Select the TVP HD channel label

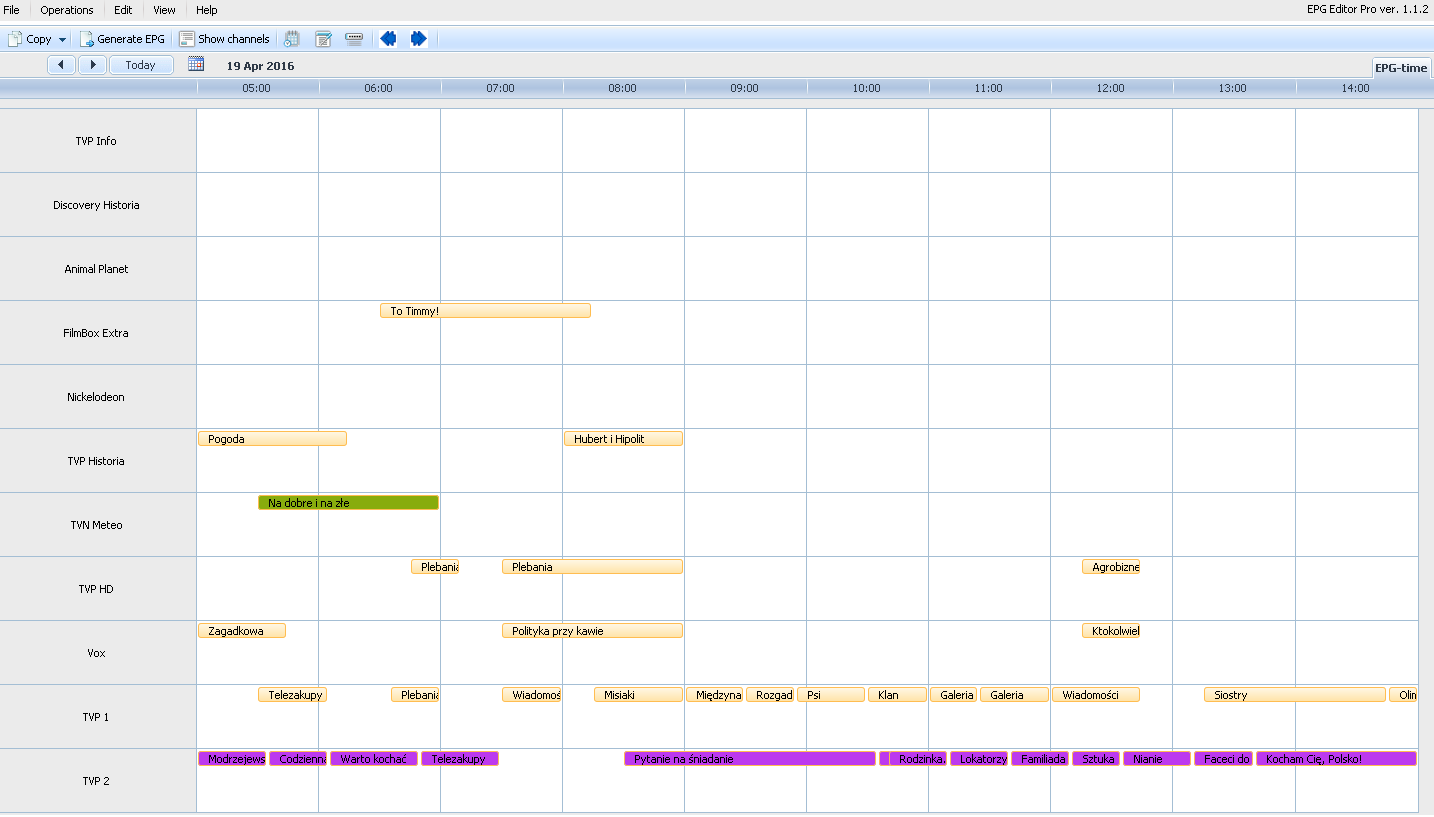click(x=96, y=589)
